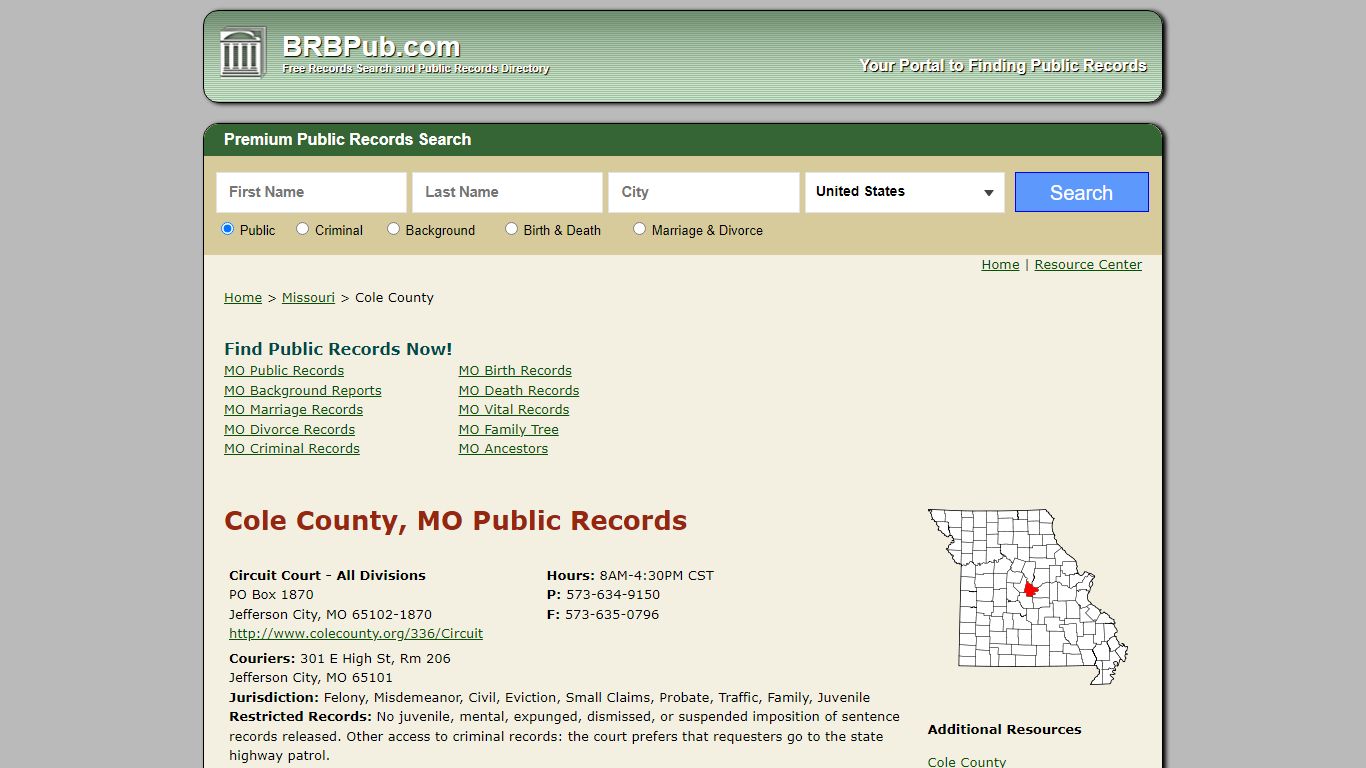Open MO Public Records link

coord(284,371)
